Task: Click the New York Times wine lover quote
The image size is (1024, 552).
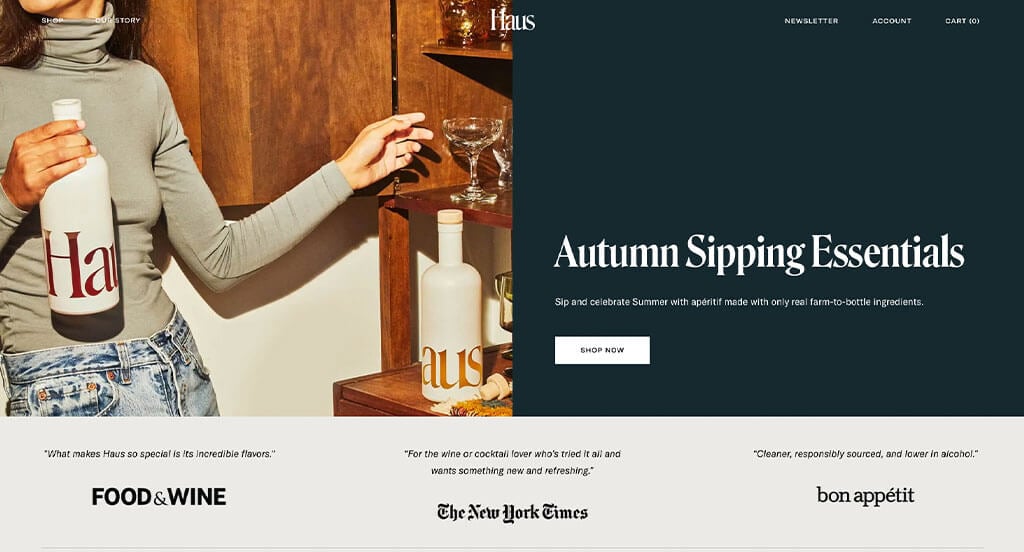Action: pos(513,462)
